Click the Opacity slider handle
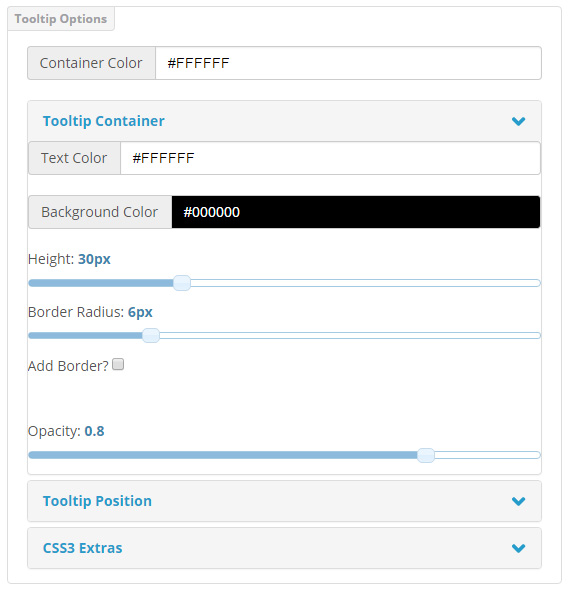Screen dimensions: 570x589 point(426,455)
